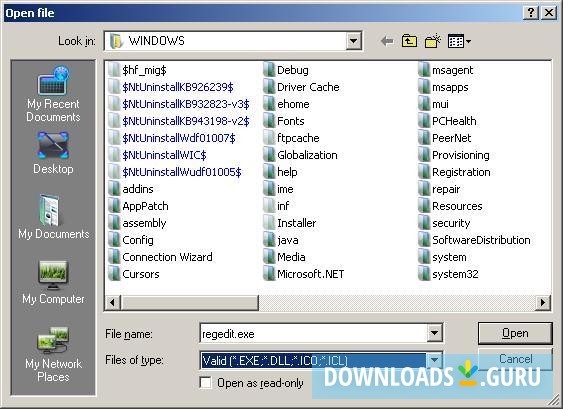
Task: Select the Driver Cache folder icon
Action: 269,87
